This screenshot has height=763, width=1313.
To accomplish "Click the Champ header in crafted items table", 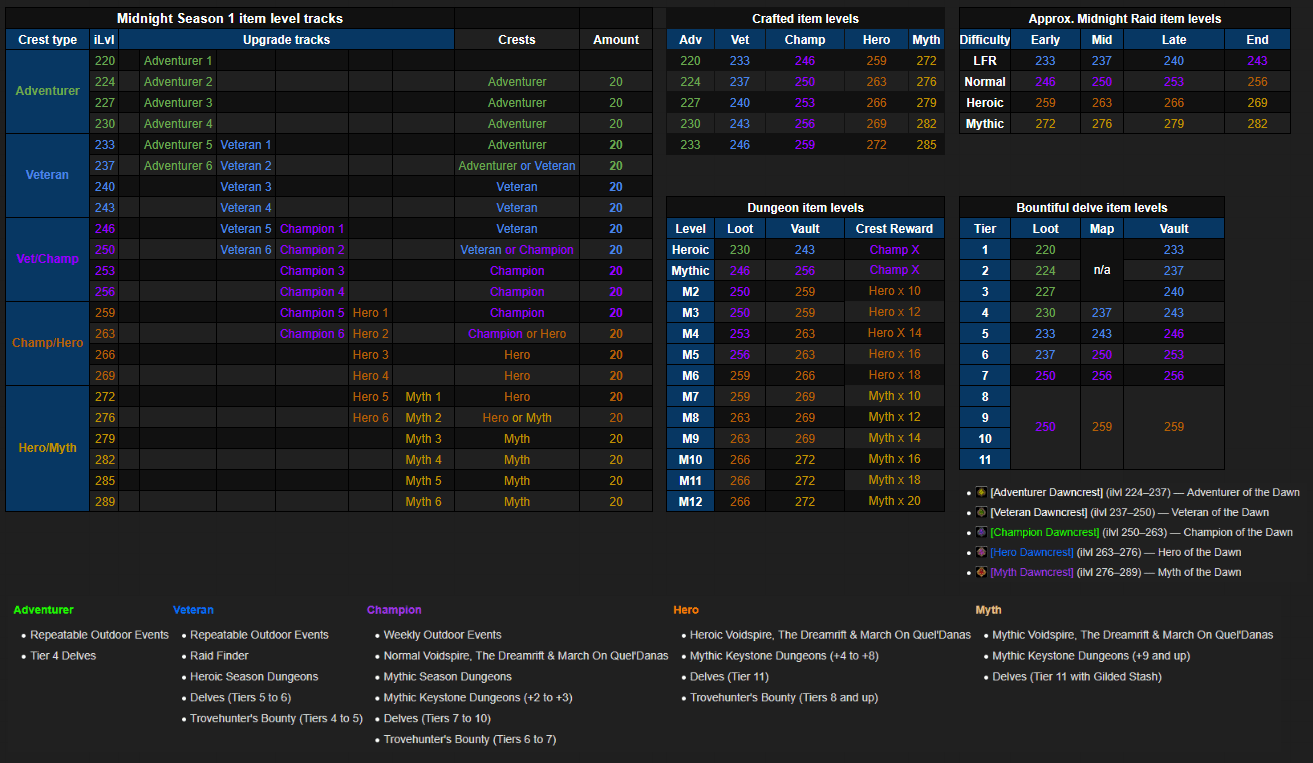I will (x=805, y=40).
